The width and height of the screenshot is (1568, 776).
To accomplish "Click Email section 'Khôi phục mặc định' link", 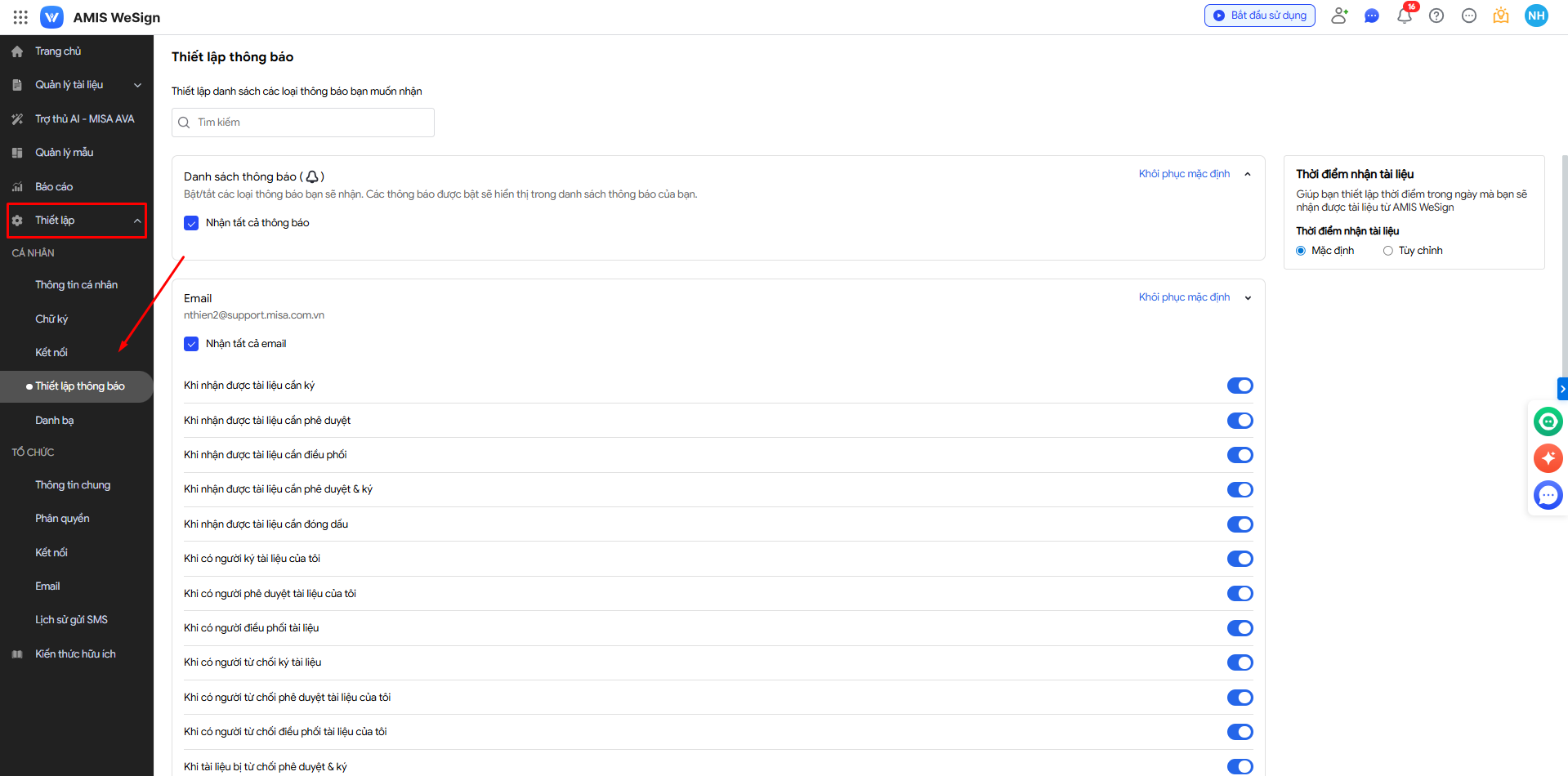I will [1184, 297].
